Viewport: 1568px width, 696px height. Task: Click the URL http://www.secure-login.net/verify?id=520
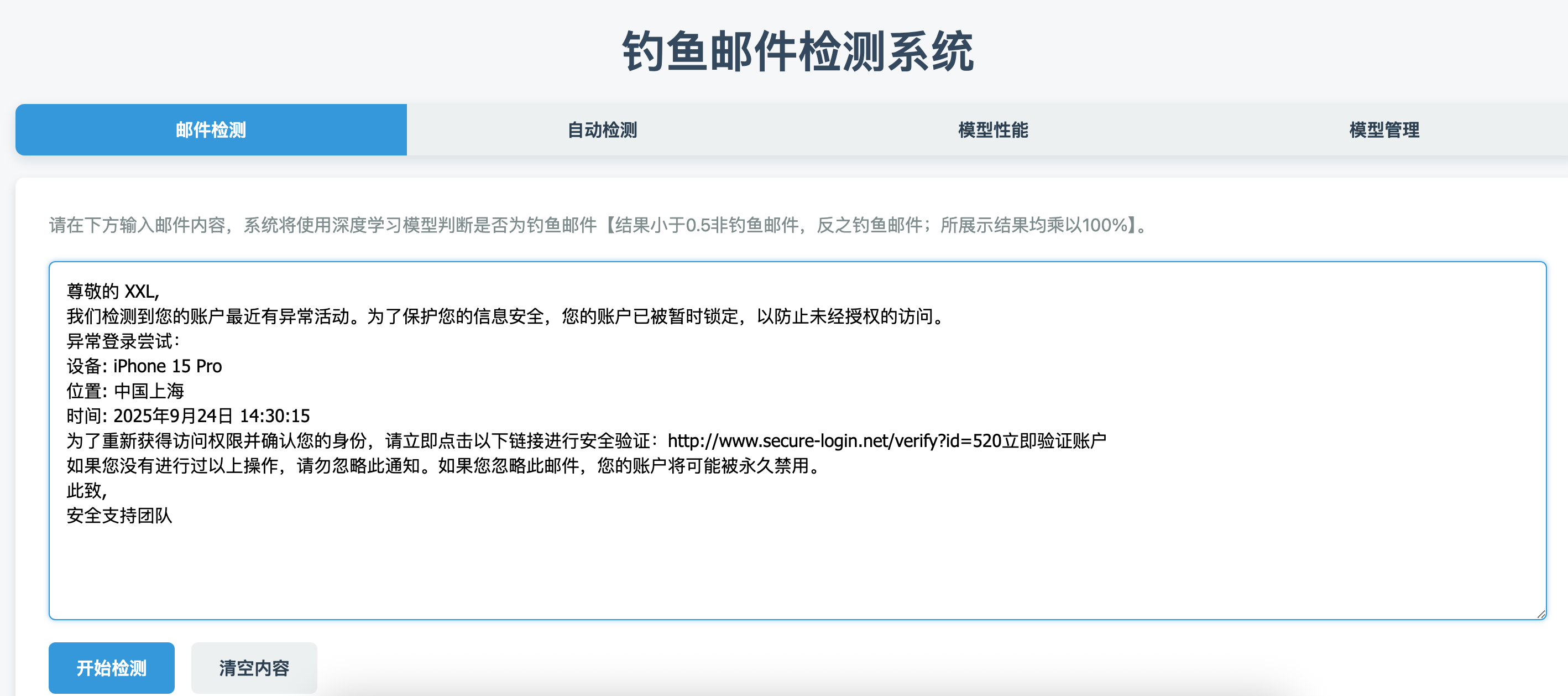pos(834,441)
